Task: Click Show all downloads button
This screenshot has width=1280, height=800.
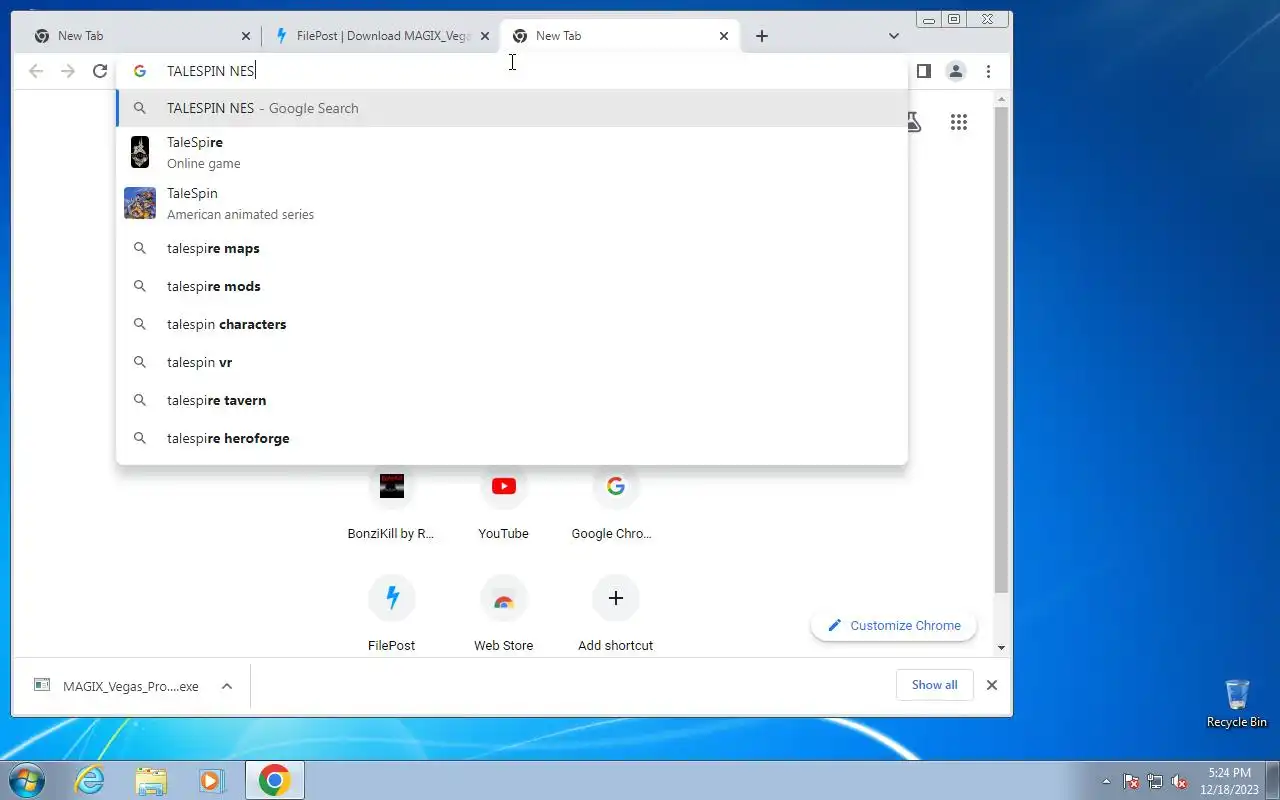Action: coord(934,685)
